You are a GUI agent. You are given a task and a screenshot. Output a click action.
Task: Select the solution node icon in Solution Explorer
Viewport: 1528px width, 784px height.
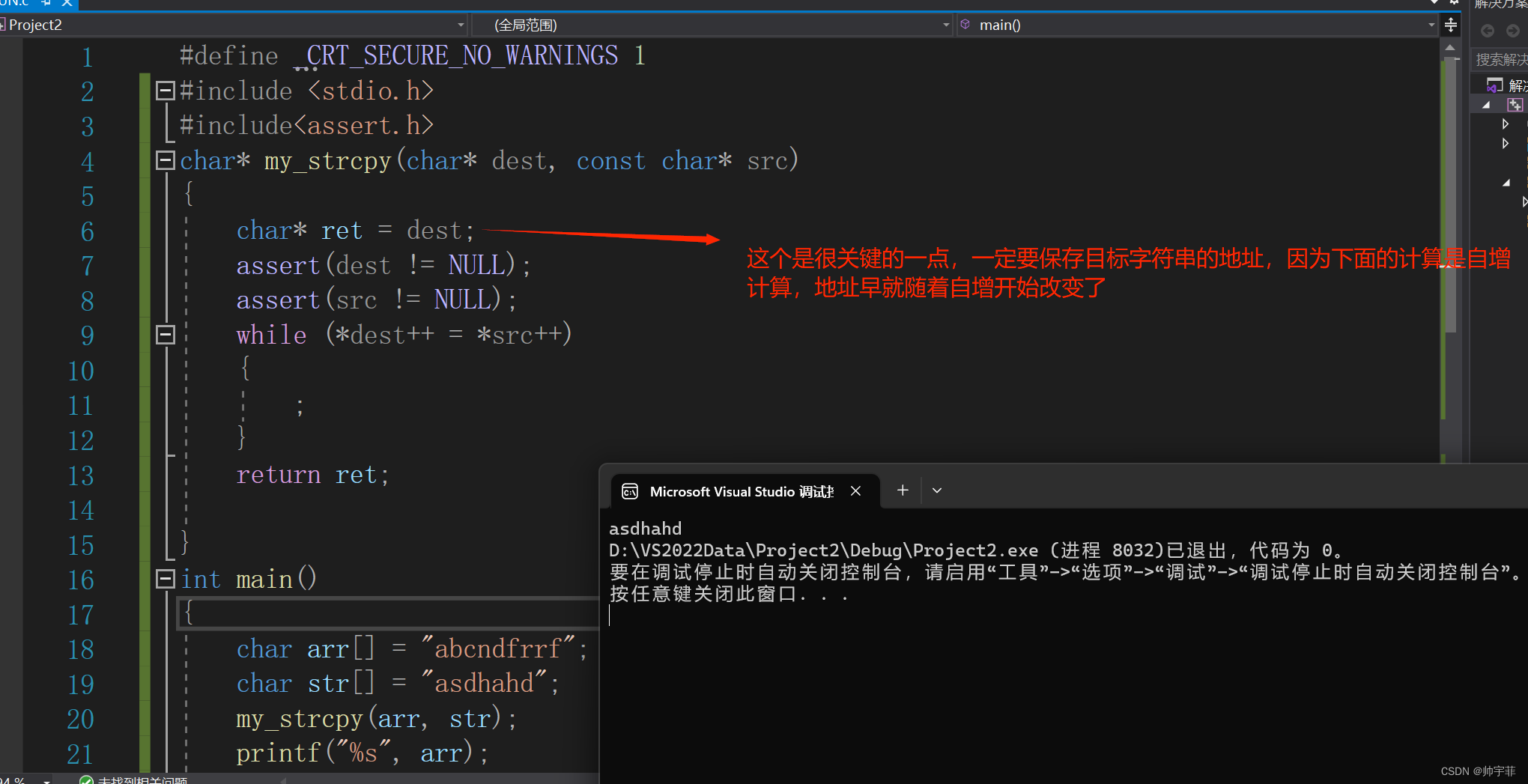pyautogui.click(x=1495, y=85)
